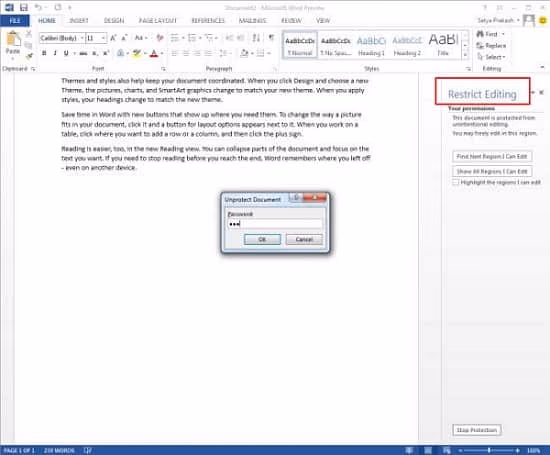This screenshot has height=455, width=550.
Task: Click the Password field in the dialog
Action: coord(275,224)
